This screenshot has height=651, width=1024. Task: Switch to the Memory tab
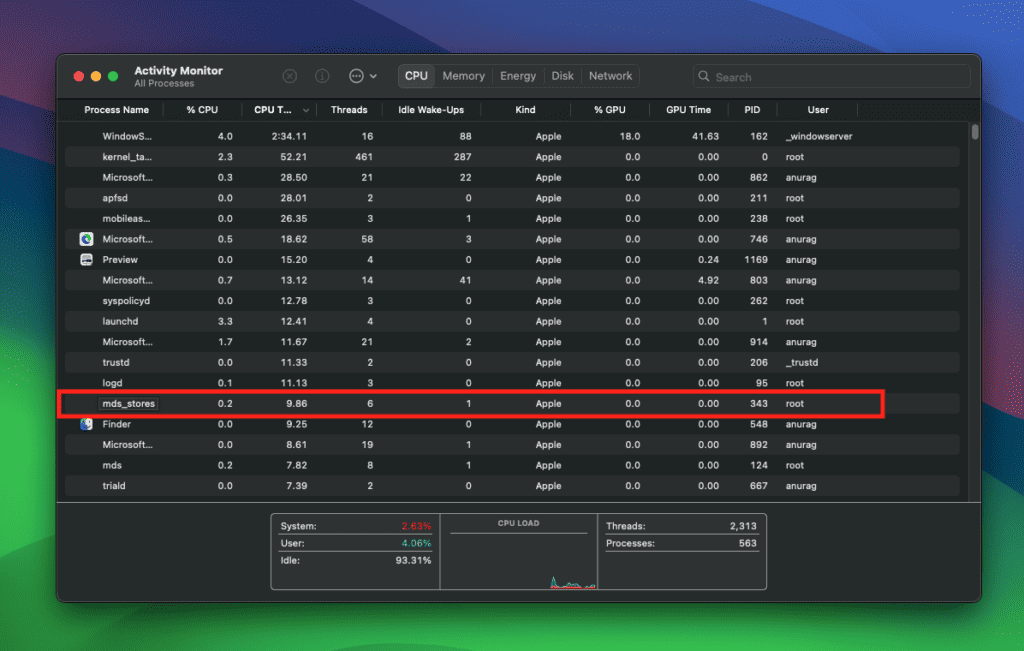[x=463, y=76]
